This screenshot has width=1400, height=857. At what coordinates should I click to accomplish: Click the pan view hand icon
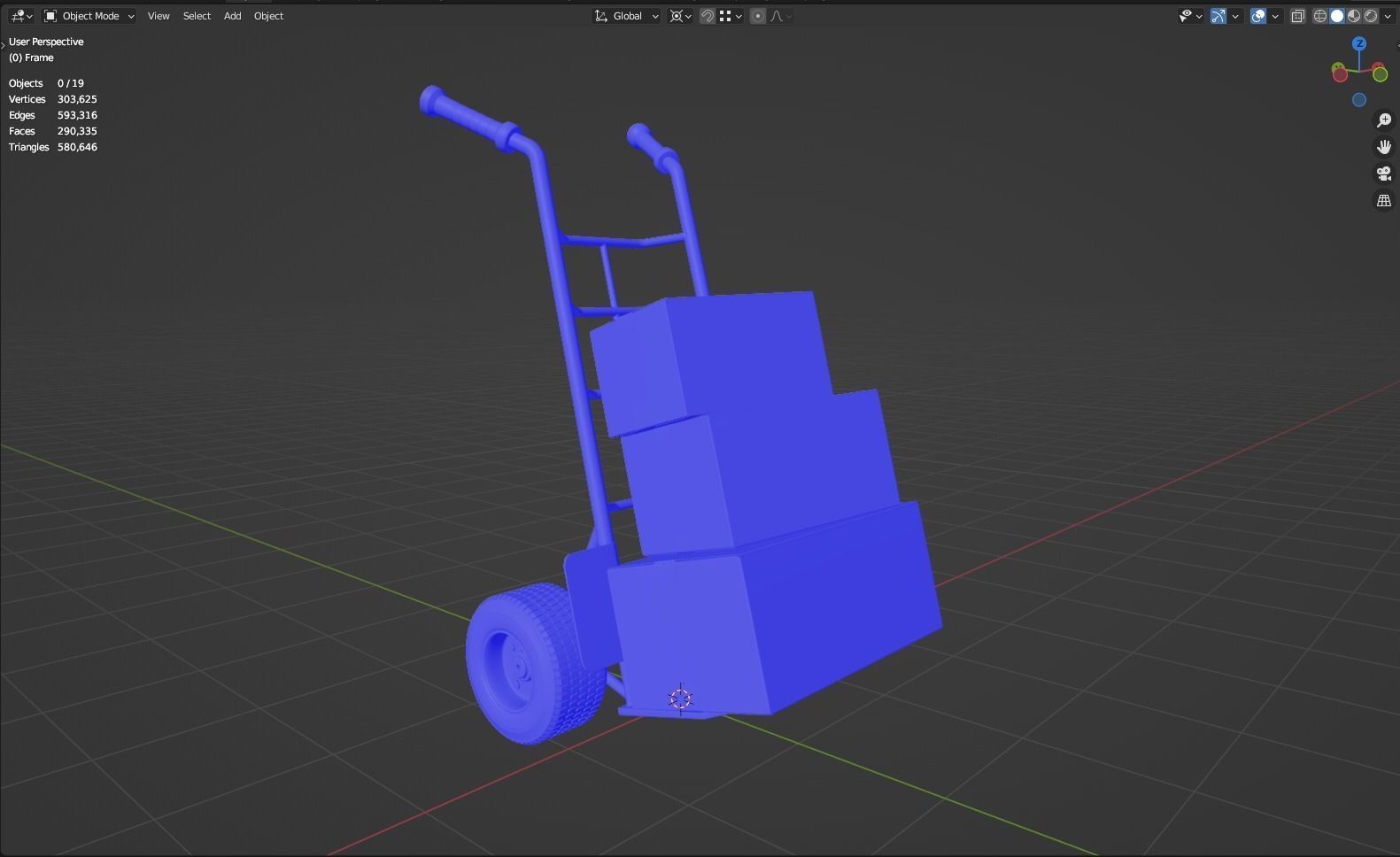(x=1384, y=147)
